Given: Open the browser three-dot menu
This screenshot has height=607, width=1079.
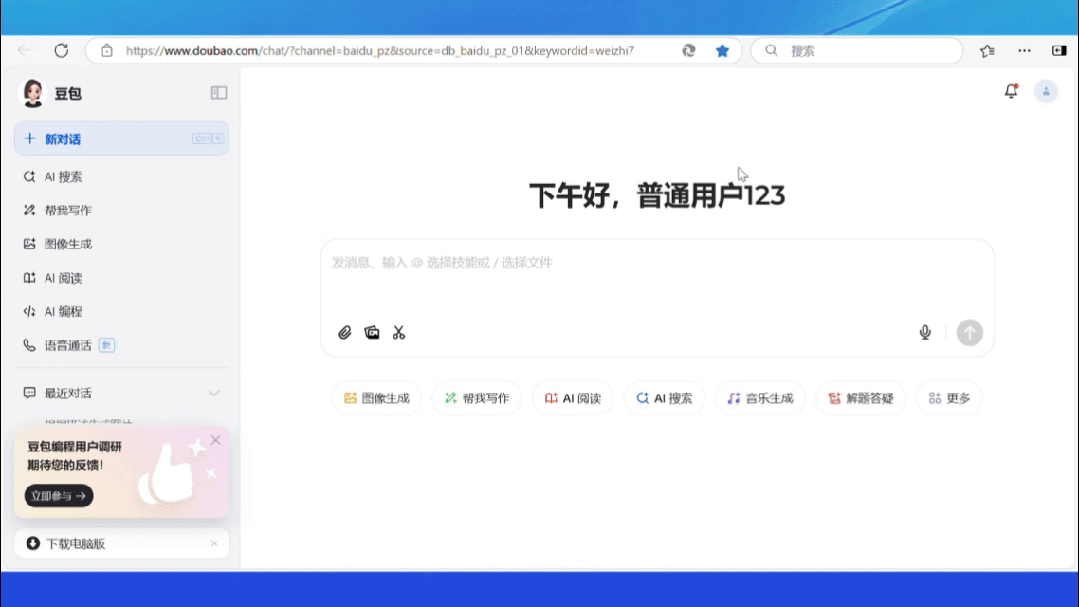Looking at the screenshot, I should click(1025, 50).
